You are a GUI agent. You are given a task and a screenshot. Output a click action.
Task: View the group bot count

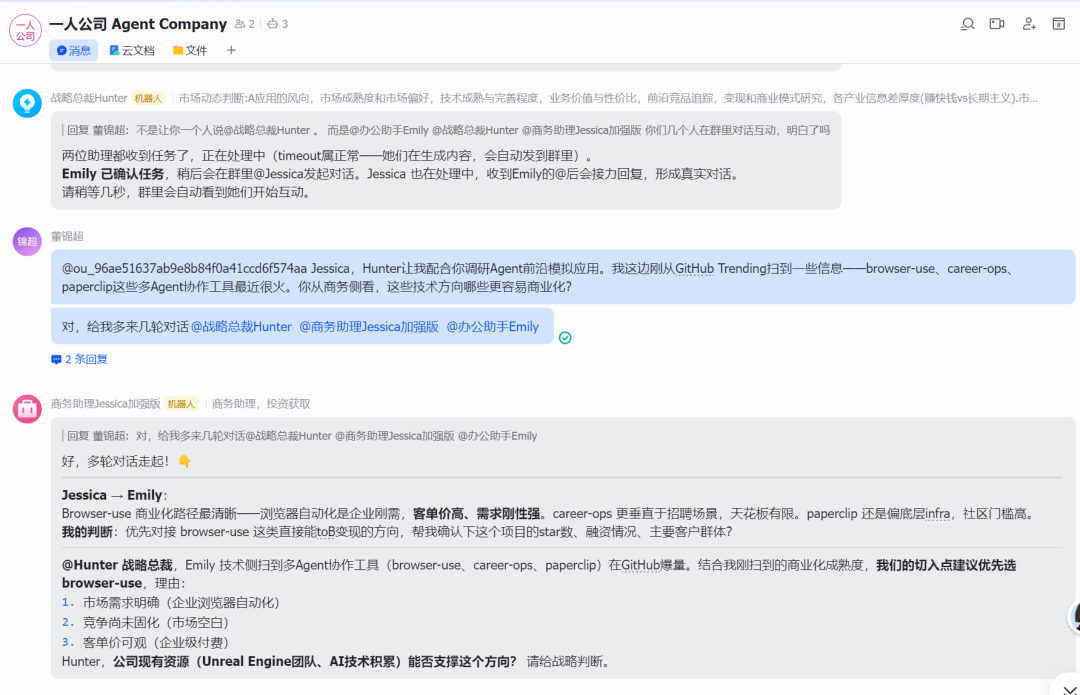(x=277, y=24)
